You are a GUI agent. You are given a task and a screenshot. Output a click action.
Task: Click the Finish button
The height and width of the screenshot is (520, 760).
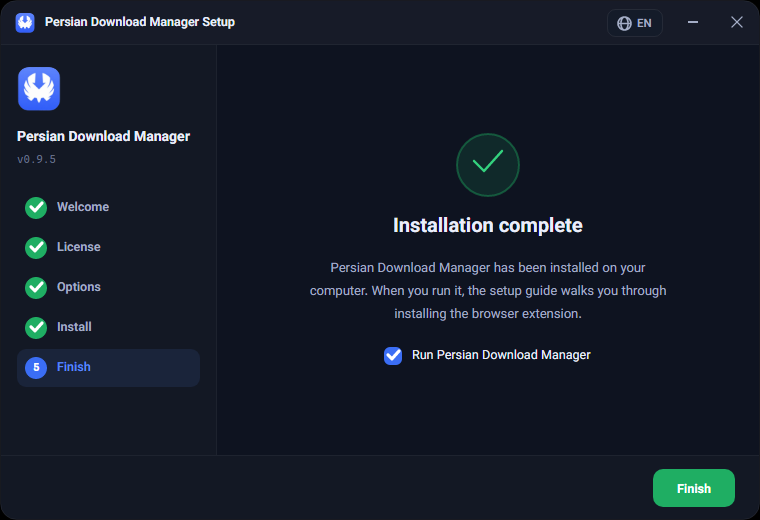(694, 488)
